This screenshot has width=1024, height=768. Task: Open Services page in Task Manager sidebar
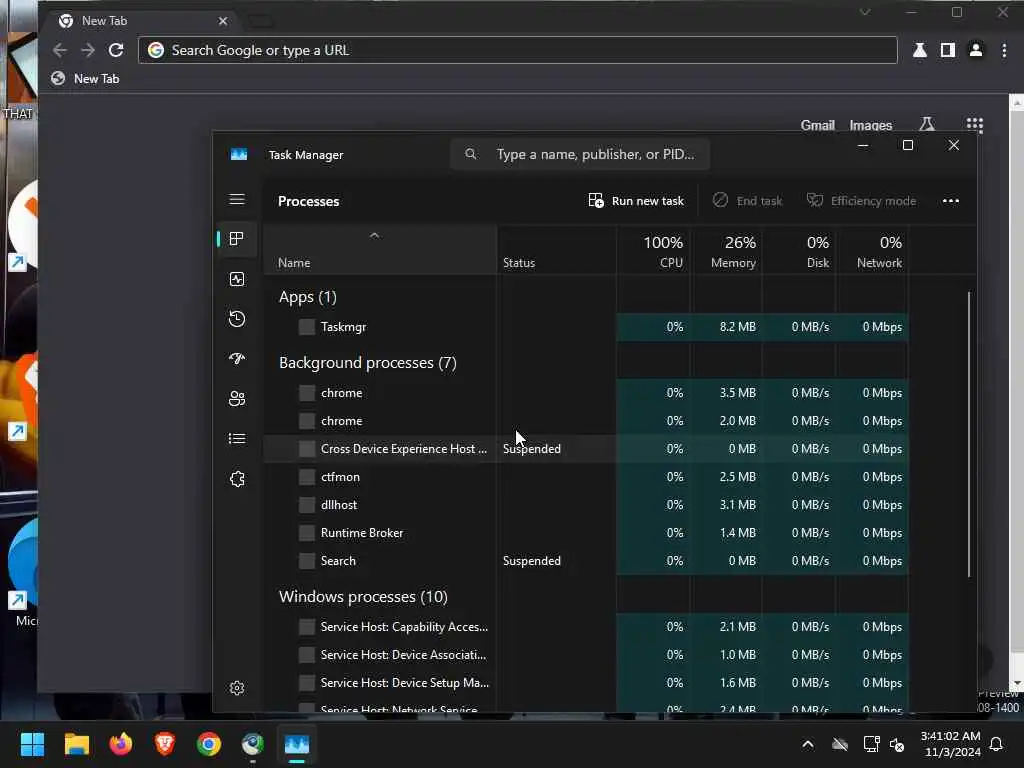pos(237,479)
